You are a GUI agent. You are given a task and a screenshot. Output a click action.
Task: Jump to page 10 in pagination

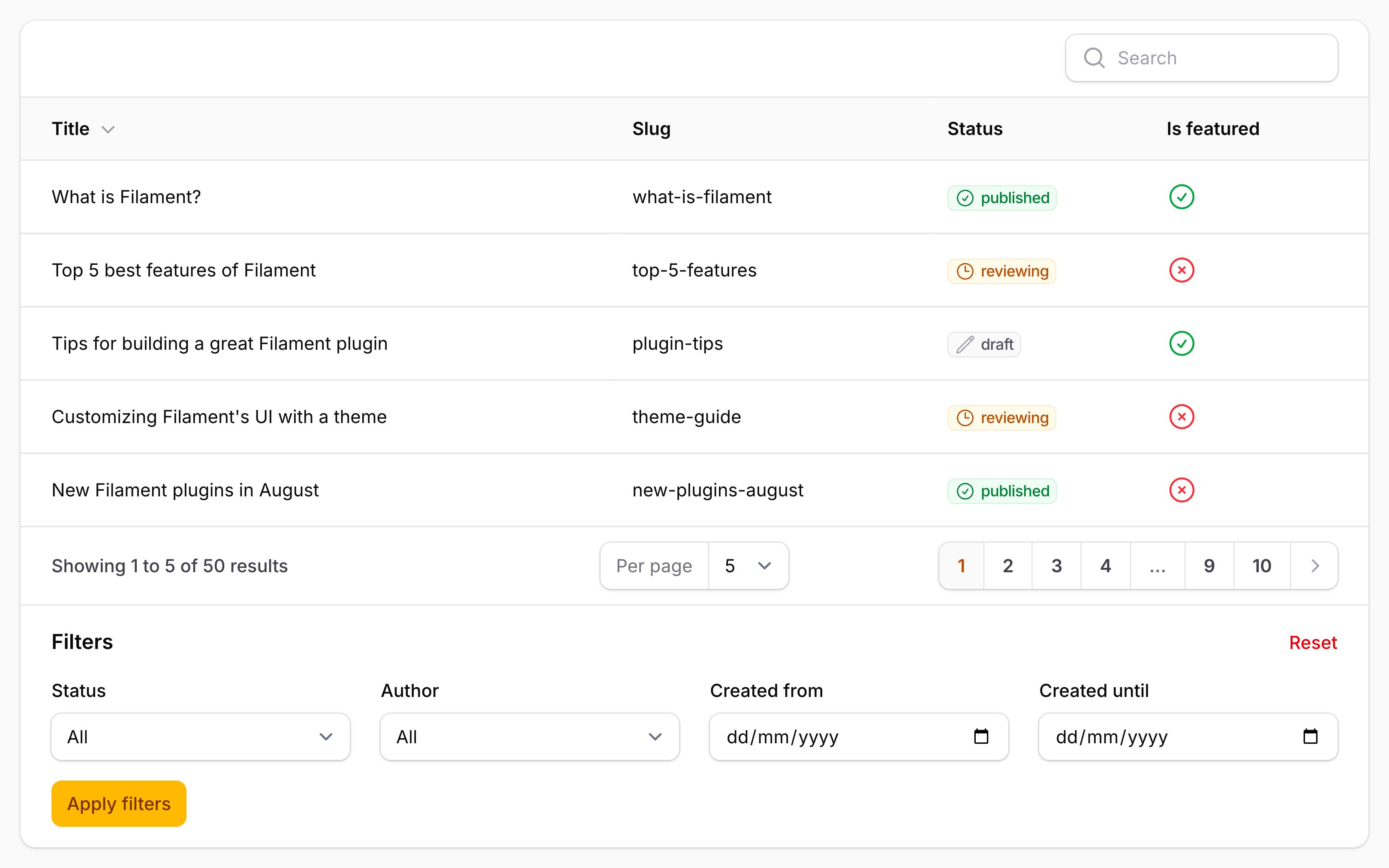1262,566
